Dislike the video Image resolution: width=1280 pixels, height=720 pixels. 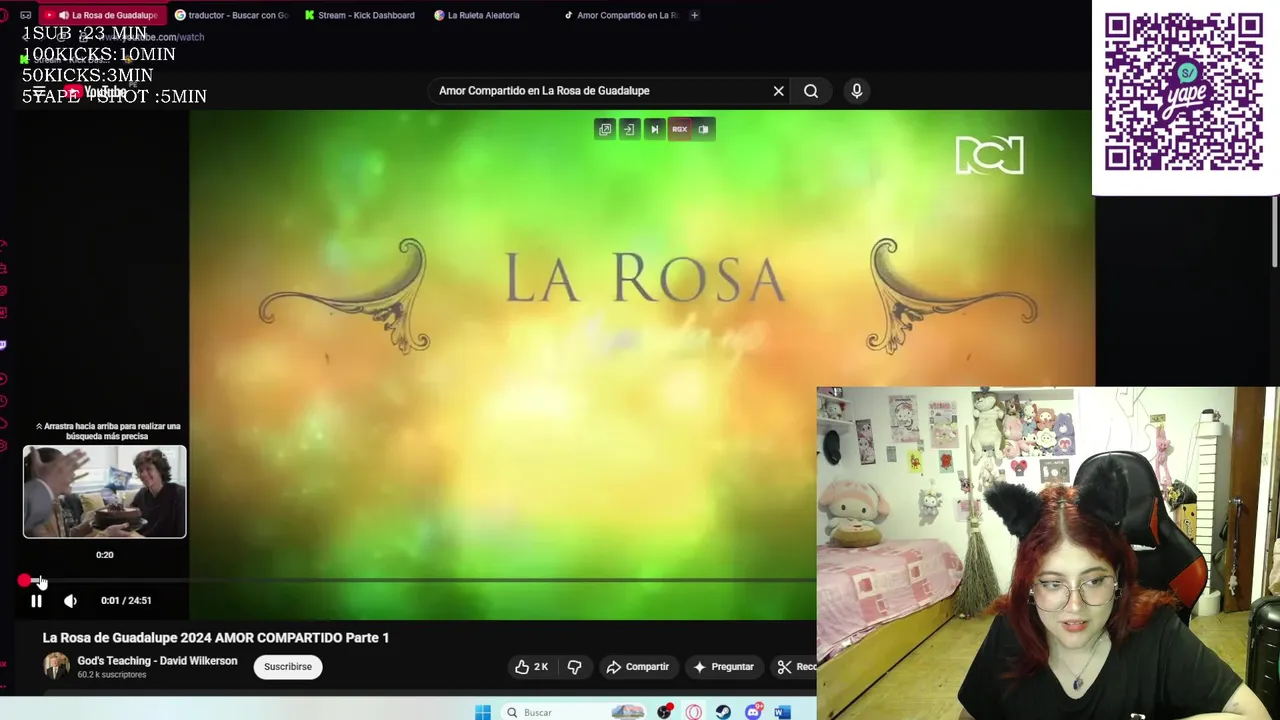pos(574,667)
